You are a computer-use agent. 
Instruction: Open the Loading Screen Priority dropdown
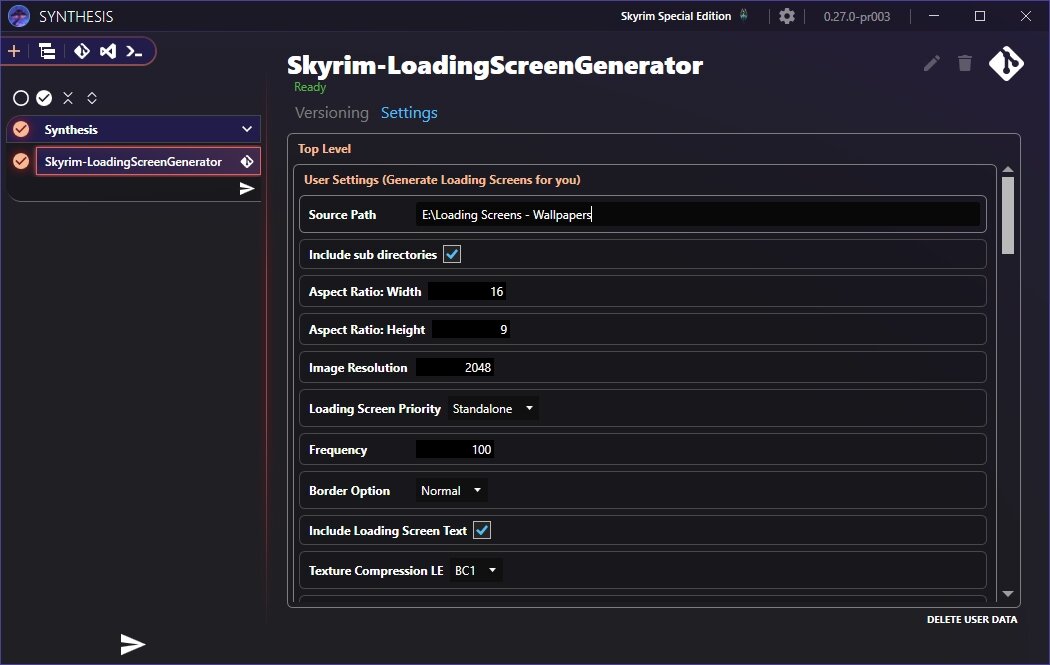493,409
